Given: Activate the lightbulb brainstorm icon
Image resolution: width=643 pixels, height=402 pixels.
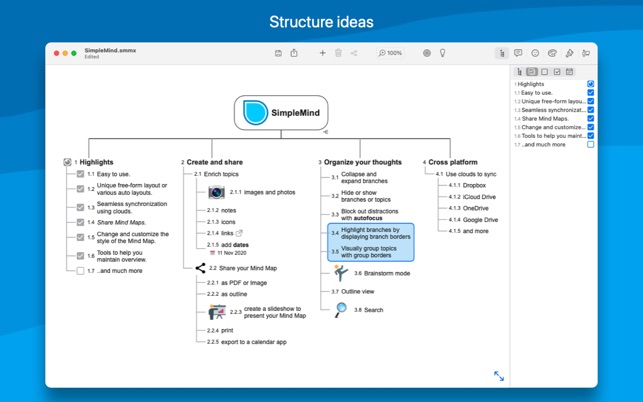Looking at the screenshot, I should (x=442, y=53).
